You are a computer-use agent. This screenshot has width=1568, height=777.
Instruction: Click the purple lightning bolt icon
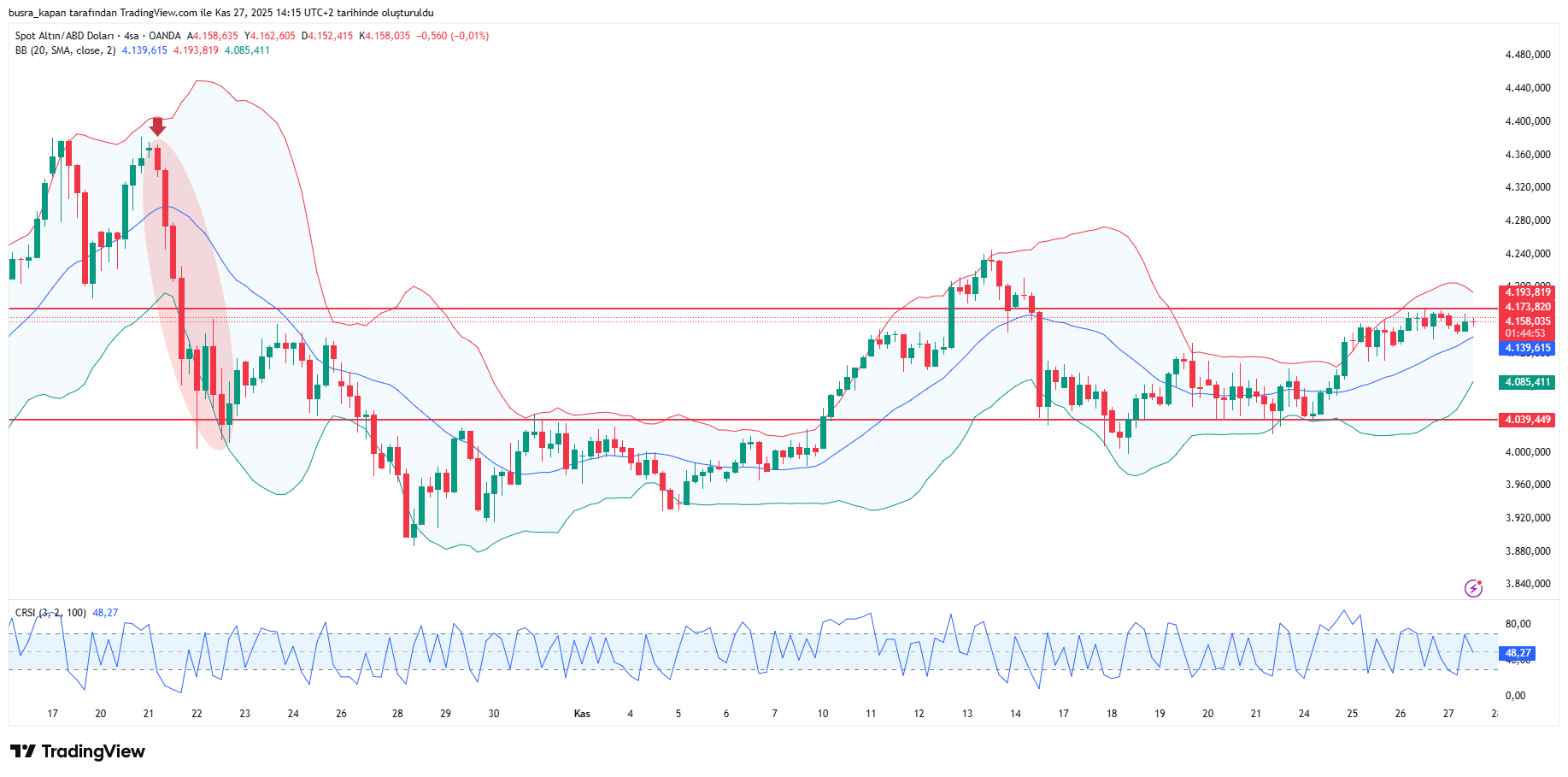[x=1473, y=588]
